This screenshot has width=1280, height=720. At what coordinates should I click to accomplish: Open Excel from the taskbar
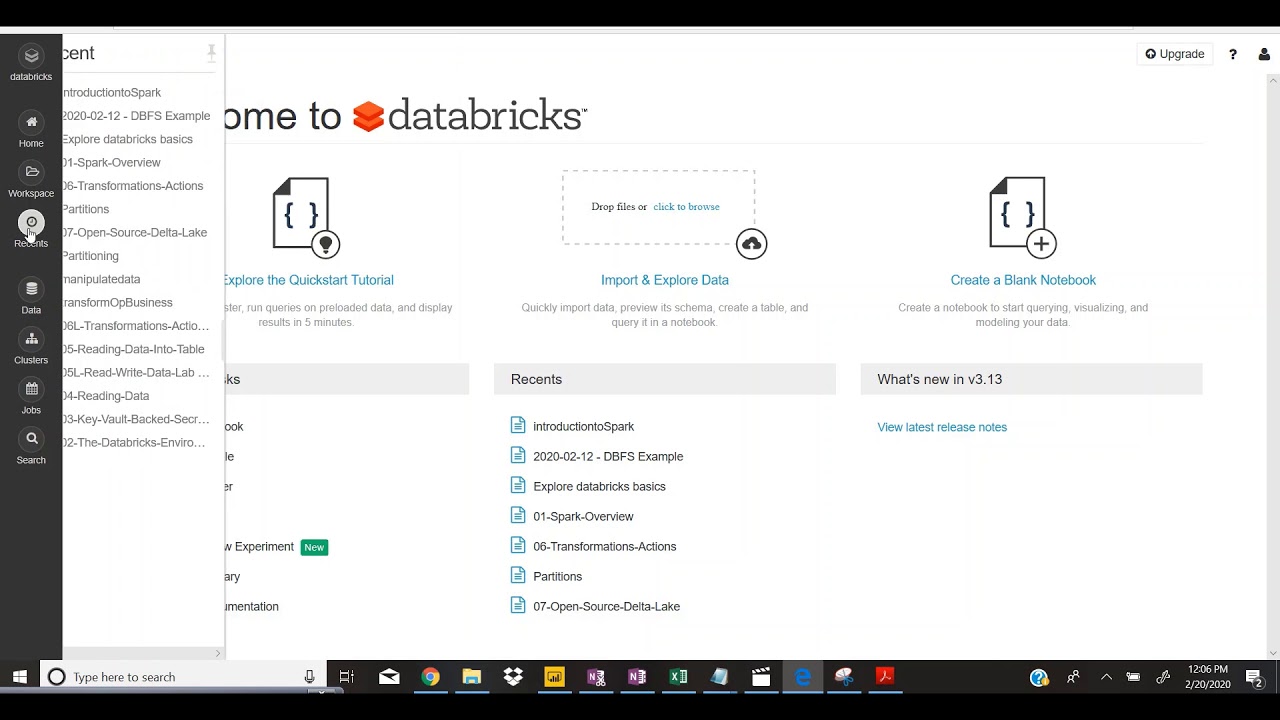coord(679,677)
